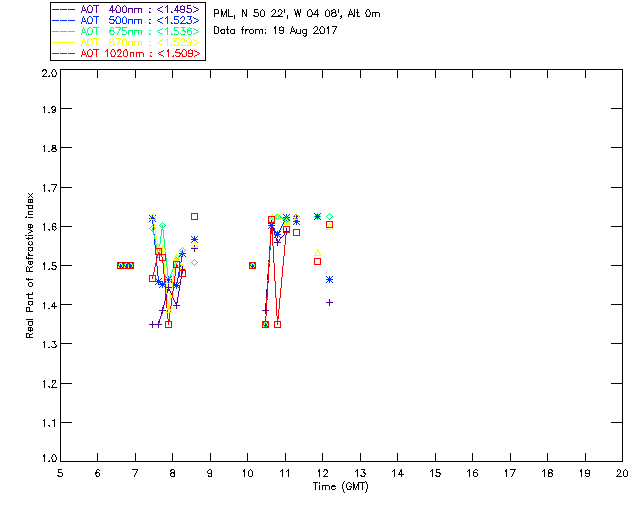Screen dimensions: 640x512
Task: Click the 9 x-axis tick label
Action: [210, 473]
